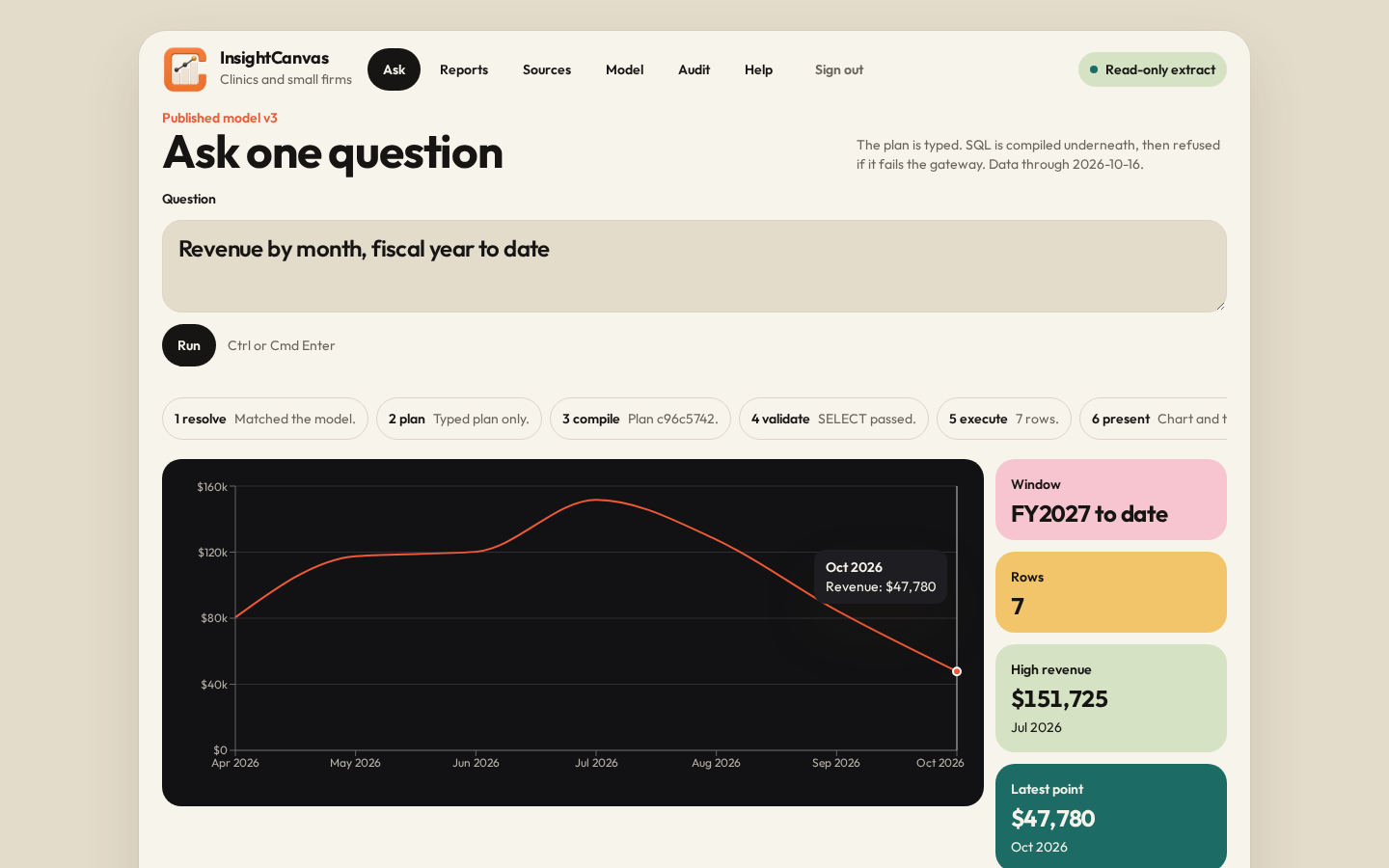This screenshot has width=1389, height=868.
Task: Click the Aug 2026 axis label
Action: click(x=716, y=763)
